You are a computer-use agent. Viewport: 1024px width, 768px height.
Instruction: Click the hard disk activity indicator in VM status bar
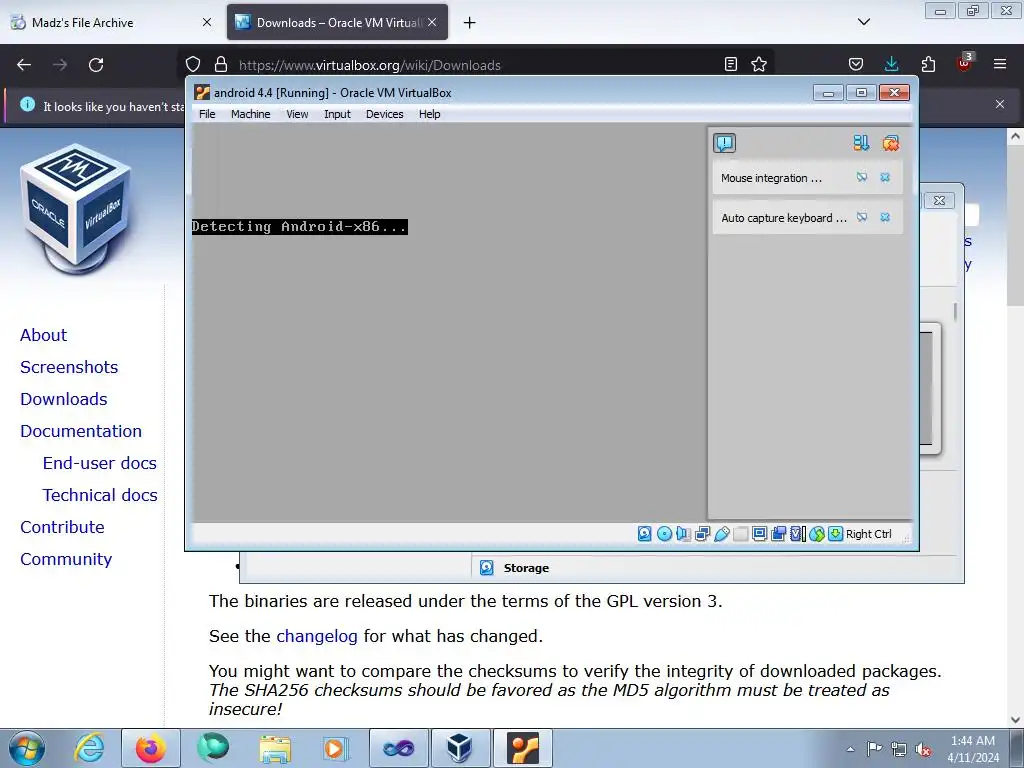pos(645,534)
